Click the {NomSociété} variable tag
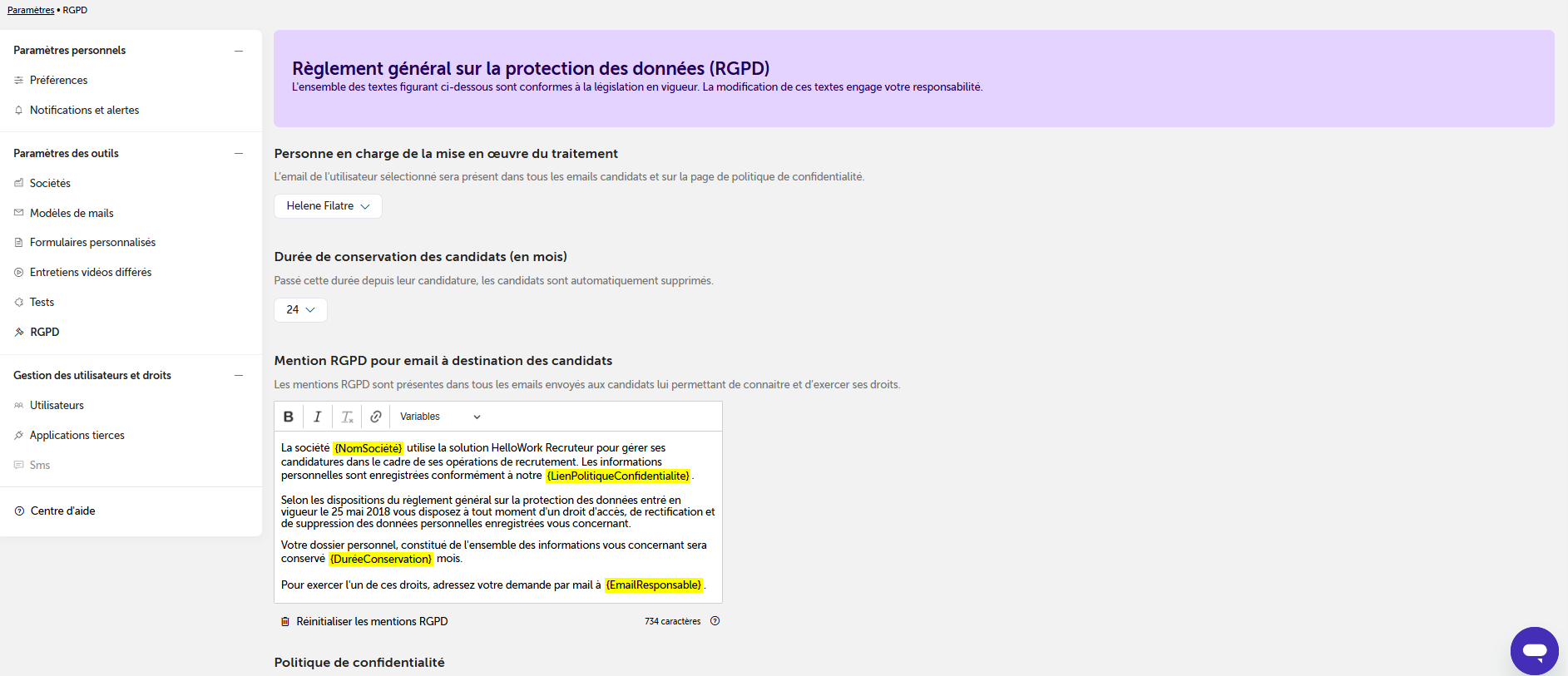Image resolution: width=1568 pixels, height=676 pixels. click(x=368, y=448)
